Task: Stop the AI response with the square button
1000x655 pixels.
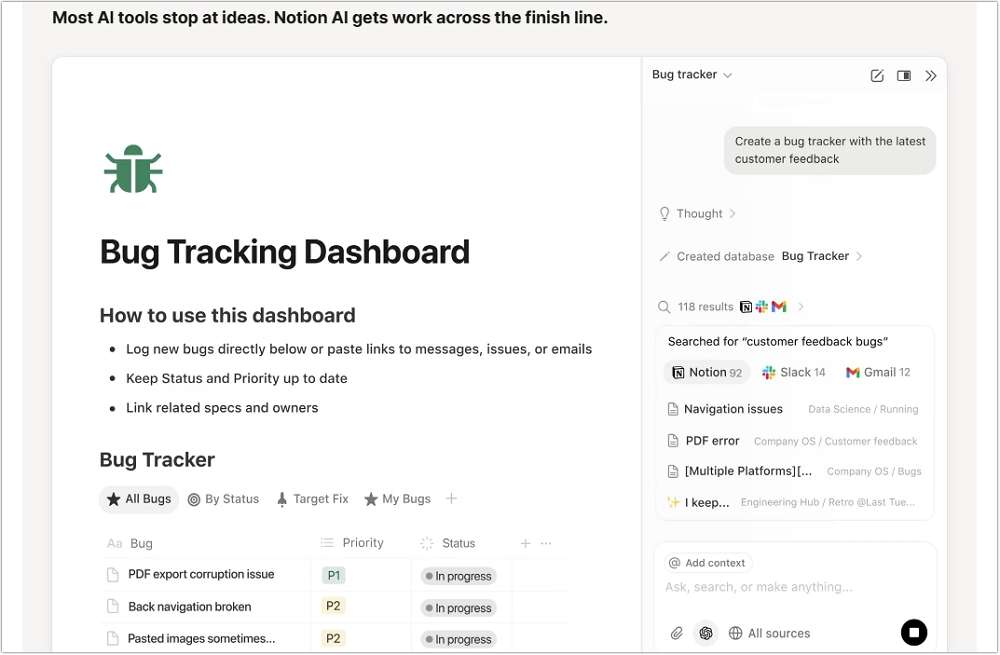Action: tap(914, 632)
